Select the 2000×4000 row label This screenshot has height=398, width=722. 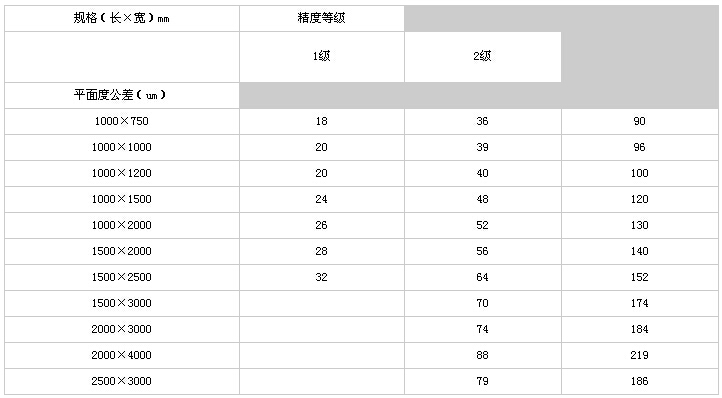click(x=122, y=355)
